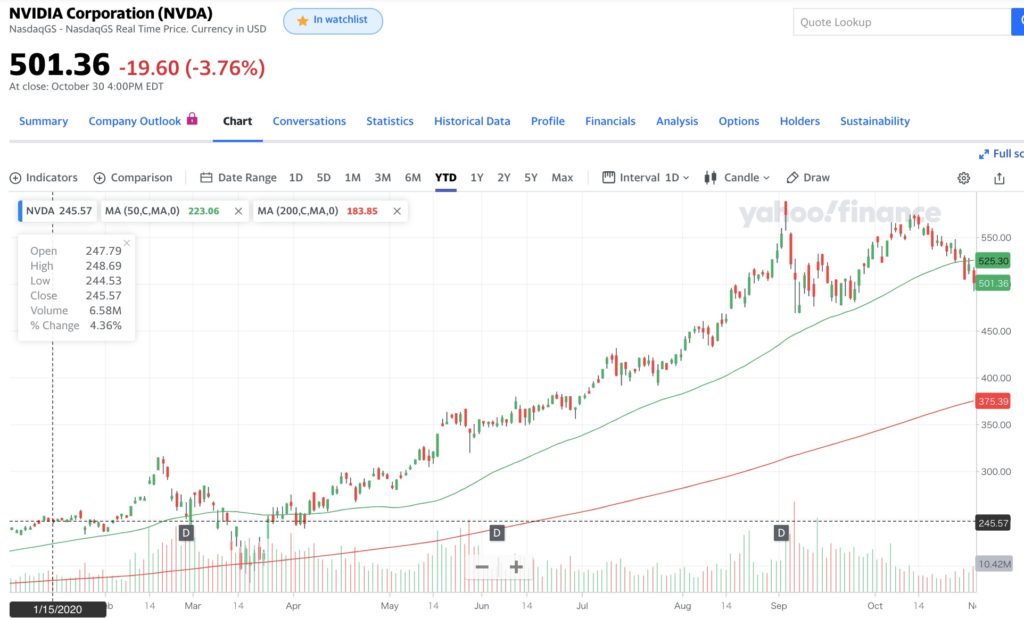This screenshot has width=1024, height=618.
Task: Select the YTD range
Action: tap(445, 177)
